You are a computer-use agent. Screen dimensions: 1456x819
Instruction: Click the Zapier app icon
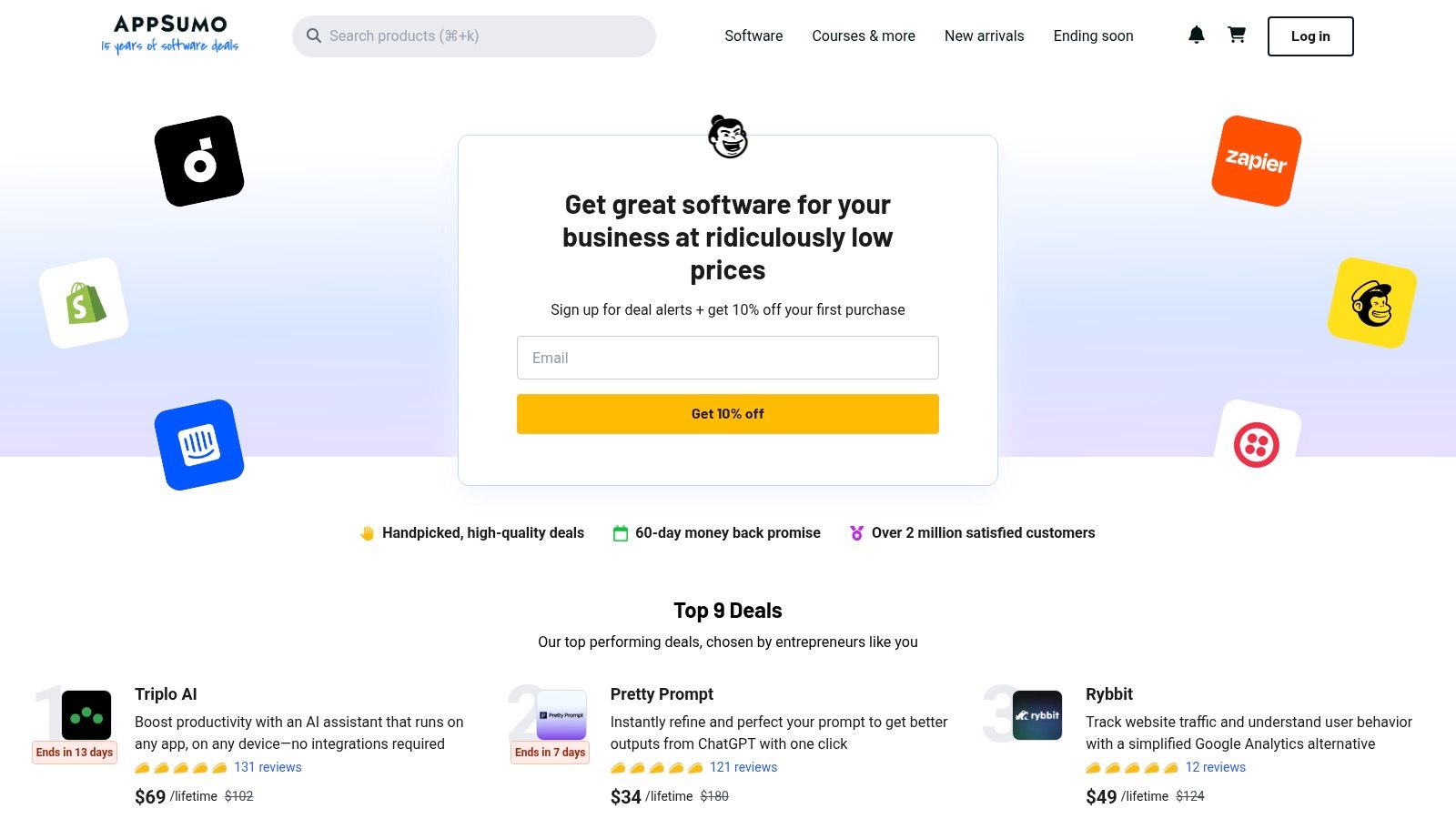click(x=1256, y=161)
